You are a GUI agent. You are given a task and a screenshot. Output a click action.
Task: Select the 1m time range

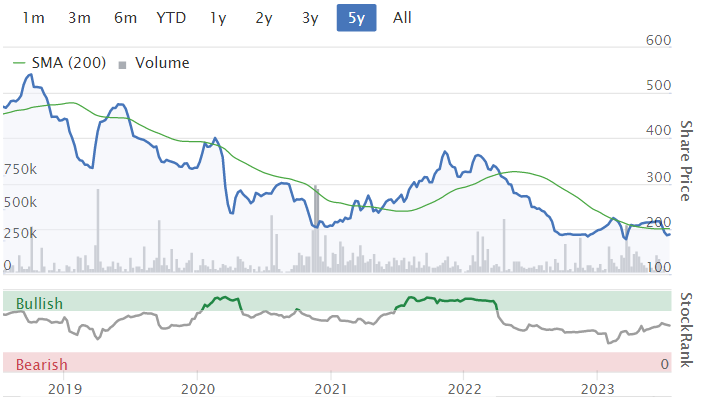point(34,18)
